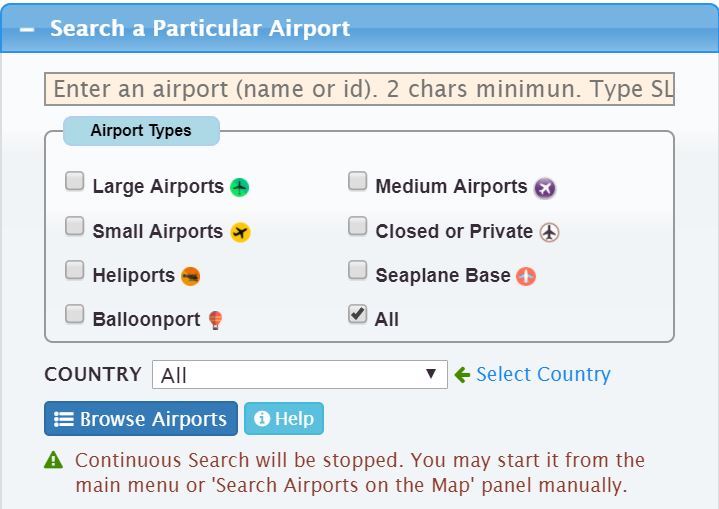Focus the airport name or id search field
The width and height of the screenshot is (719, 509).
359,89
